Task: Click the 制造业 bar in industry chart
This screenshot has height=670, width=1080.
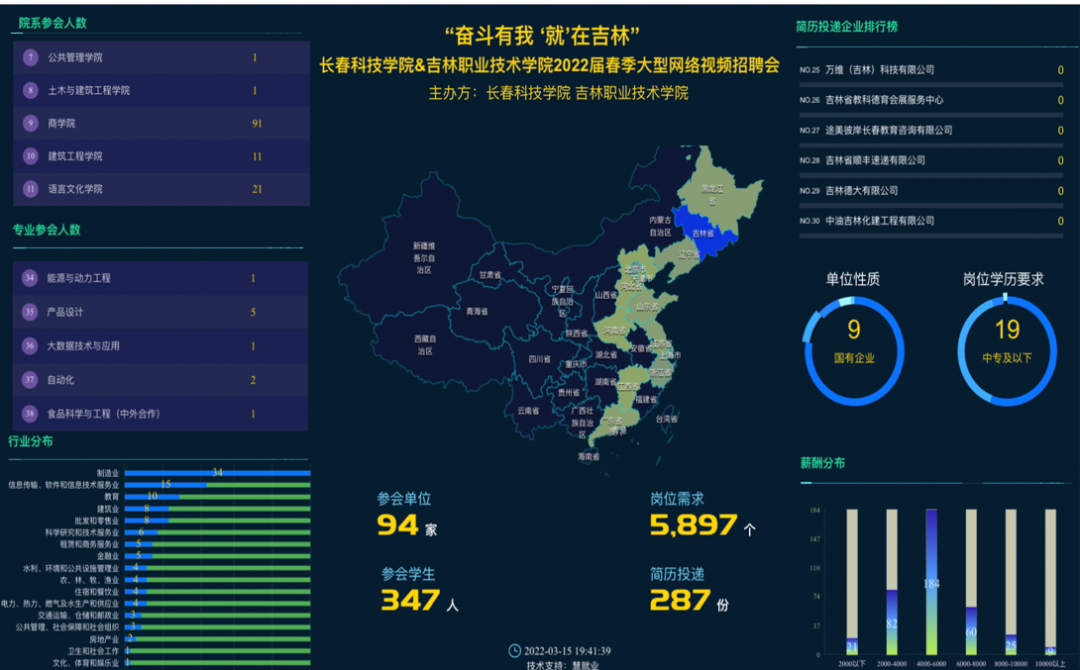Action: (217, 473)
